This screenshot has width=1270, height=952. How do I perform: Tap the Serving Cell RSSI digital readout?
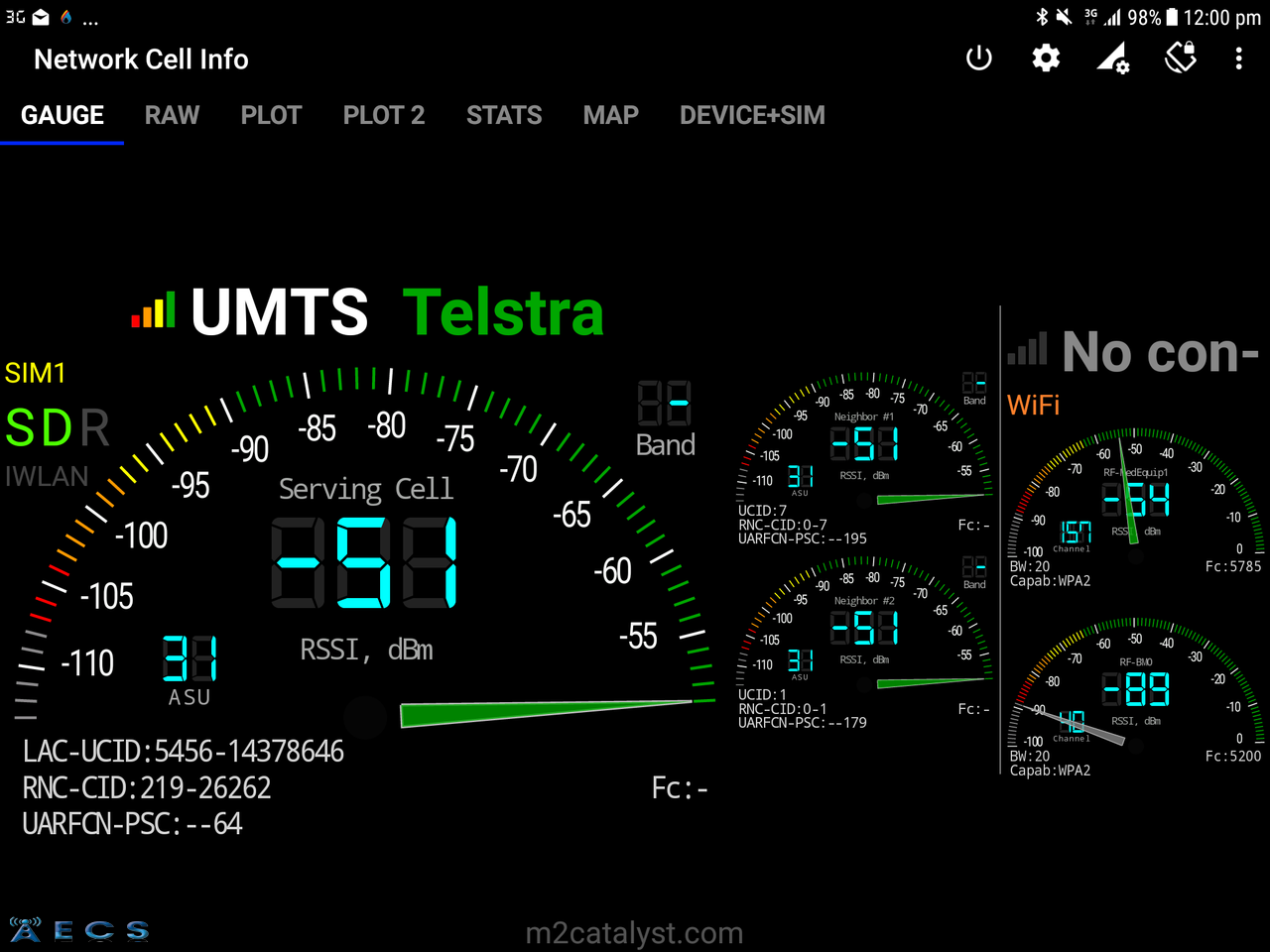pyautogui.click(x=365, y=561)
